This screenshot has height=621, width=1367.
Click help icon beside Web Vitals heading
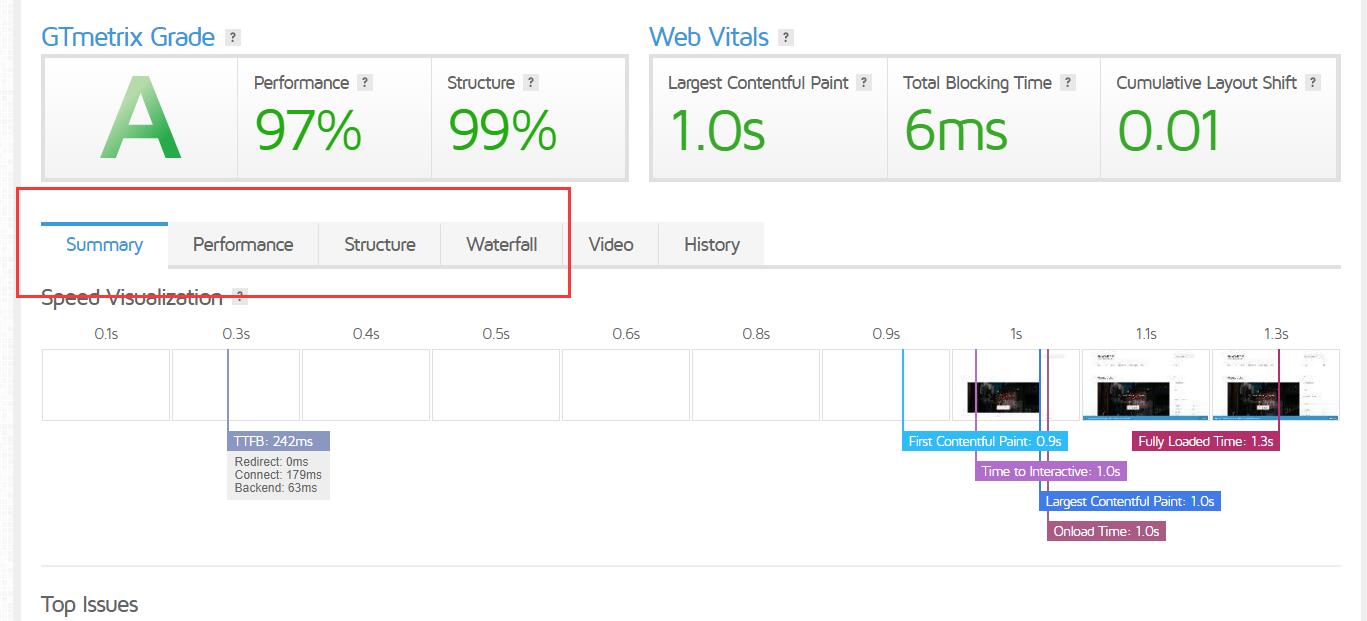tap(786, 38)
